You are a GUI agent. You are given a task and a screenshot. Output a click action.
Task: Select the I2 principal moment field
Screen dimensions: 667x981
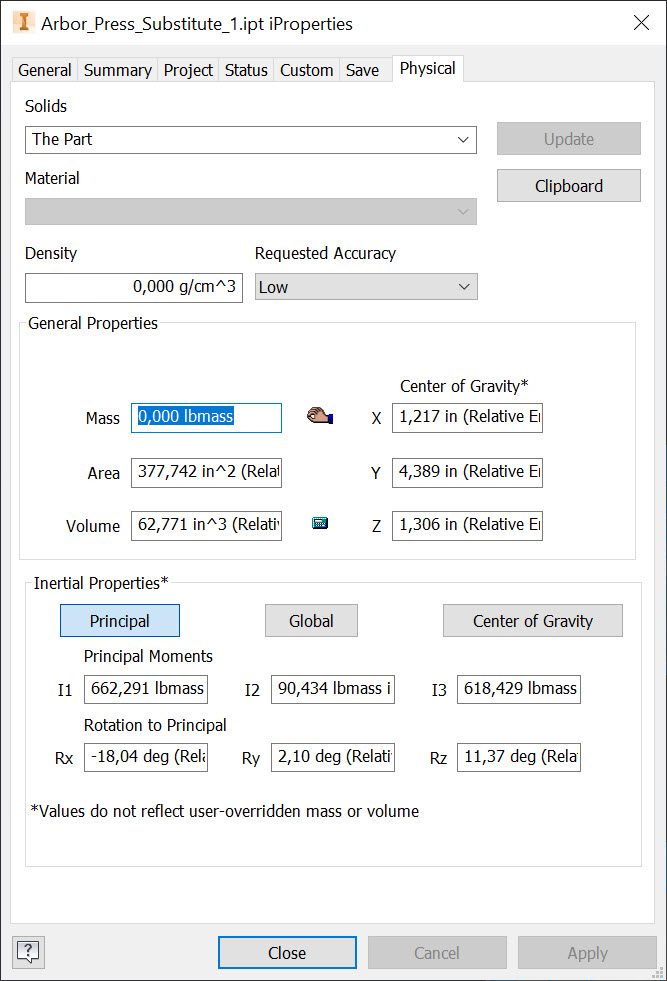point(332,689)
